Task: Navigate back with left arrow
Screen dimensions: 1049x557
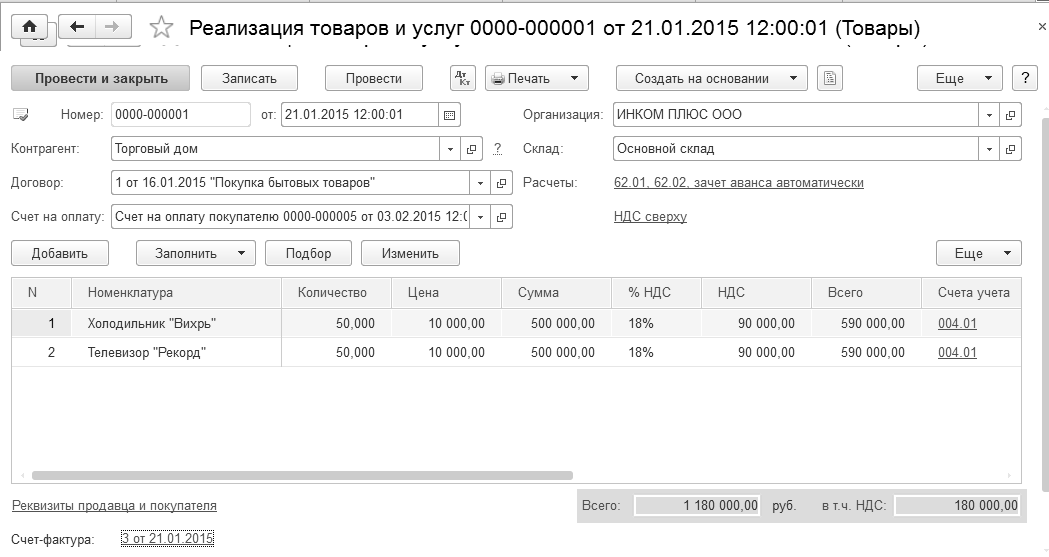Action: click(77, 27)
